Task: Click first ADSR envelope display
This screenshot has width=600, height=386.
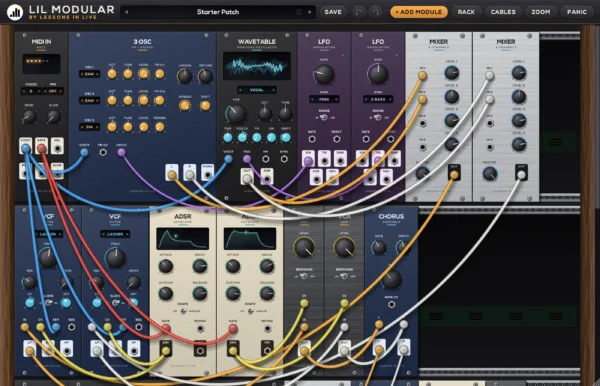Action: point(183,239)
